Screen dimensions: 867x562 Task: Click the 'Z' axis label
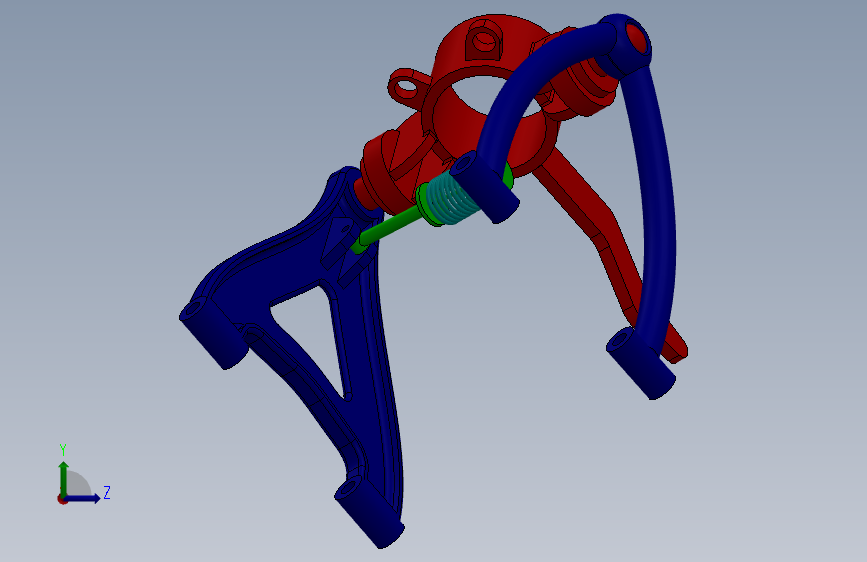[x=107, y=492]
